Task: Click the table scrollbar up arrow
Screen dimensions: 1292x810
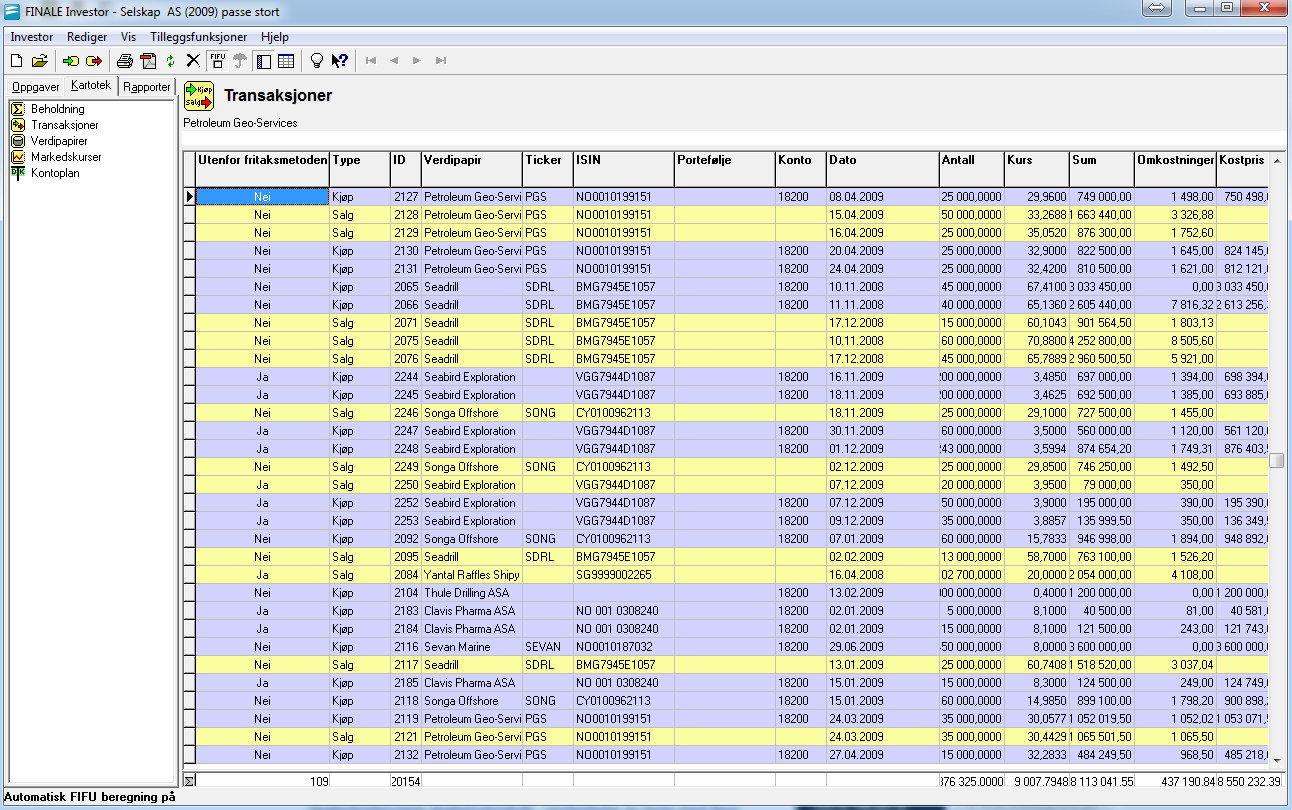Action: [x=1277, y=161]
